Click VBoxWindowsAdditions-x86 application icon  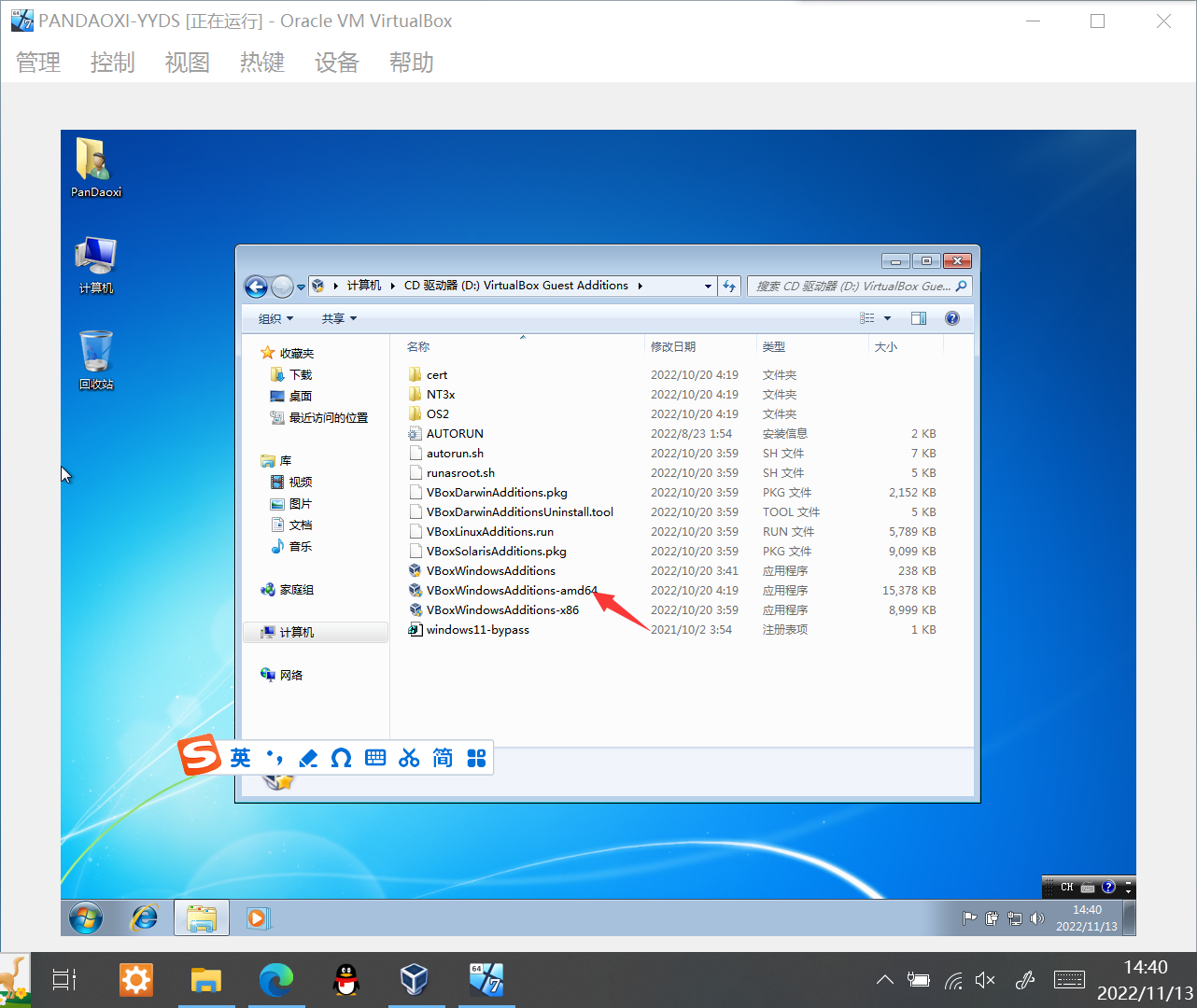pyautogui.click(x=415, y=609)
